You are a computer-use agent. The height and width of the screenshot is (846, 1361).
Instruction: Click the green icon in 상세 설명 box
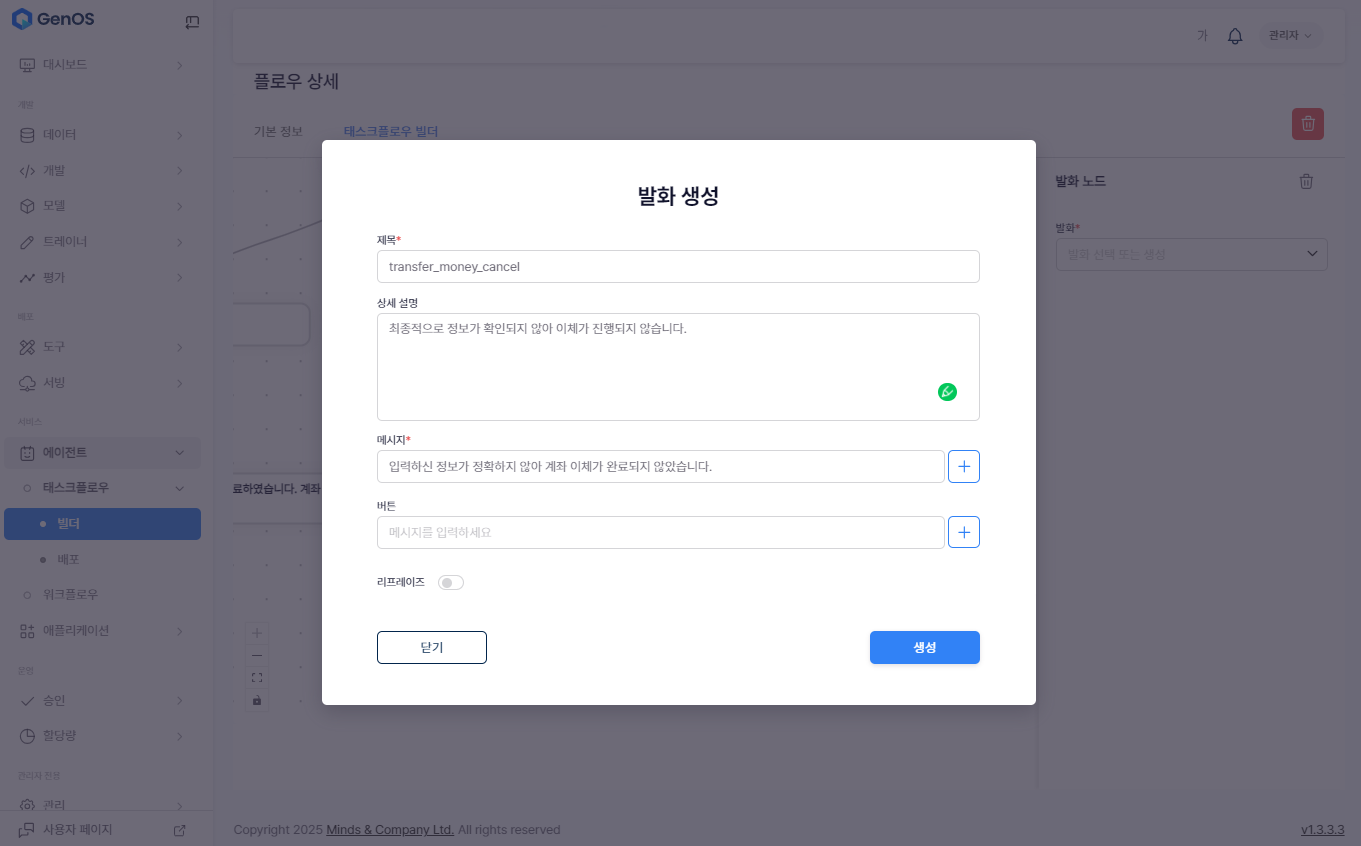click(x=947, y=392)
